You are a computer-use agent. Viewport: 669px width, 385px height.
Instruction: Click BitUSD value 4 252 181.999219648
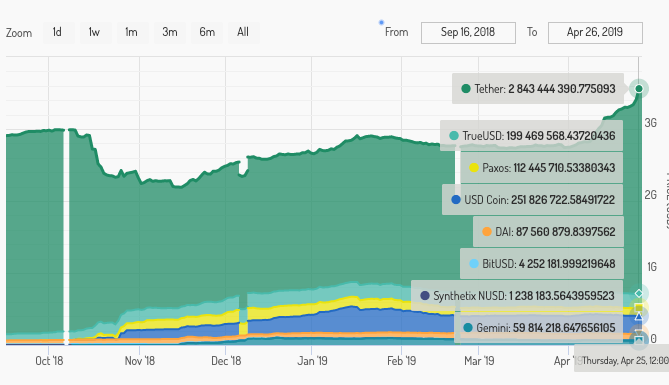point(567,264)
